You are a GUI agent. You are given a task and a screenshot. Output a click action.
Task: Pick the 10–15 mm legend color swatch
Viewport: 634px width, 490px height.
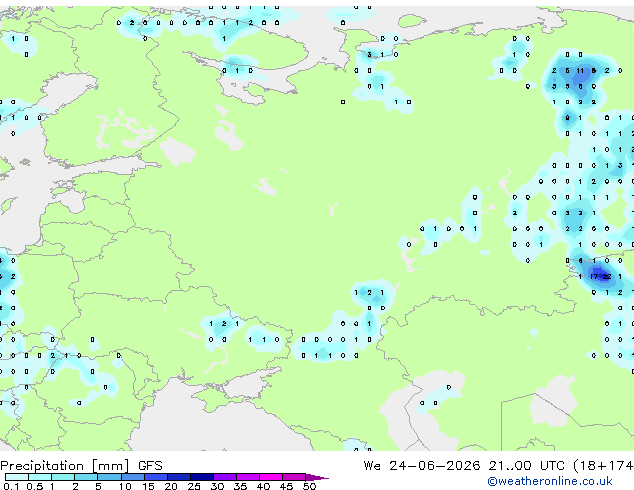click(133, 477)
